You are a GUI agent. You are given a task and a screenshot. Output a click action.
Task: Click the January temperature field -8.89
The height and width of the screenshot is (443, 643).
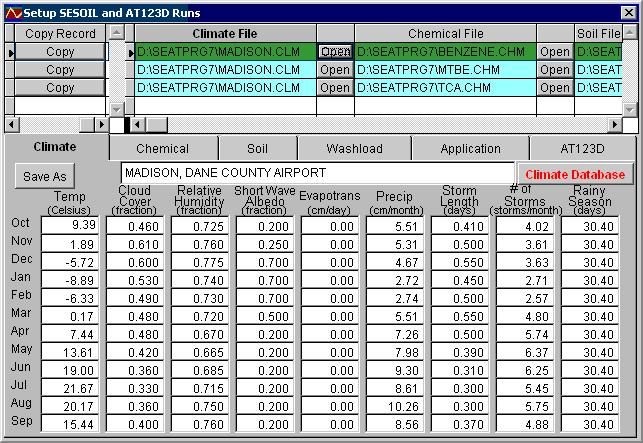click(x=70, y=280)
